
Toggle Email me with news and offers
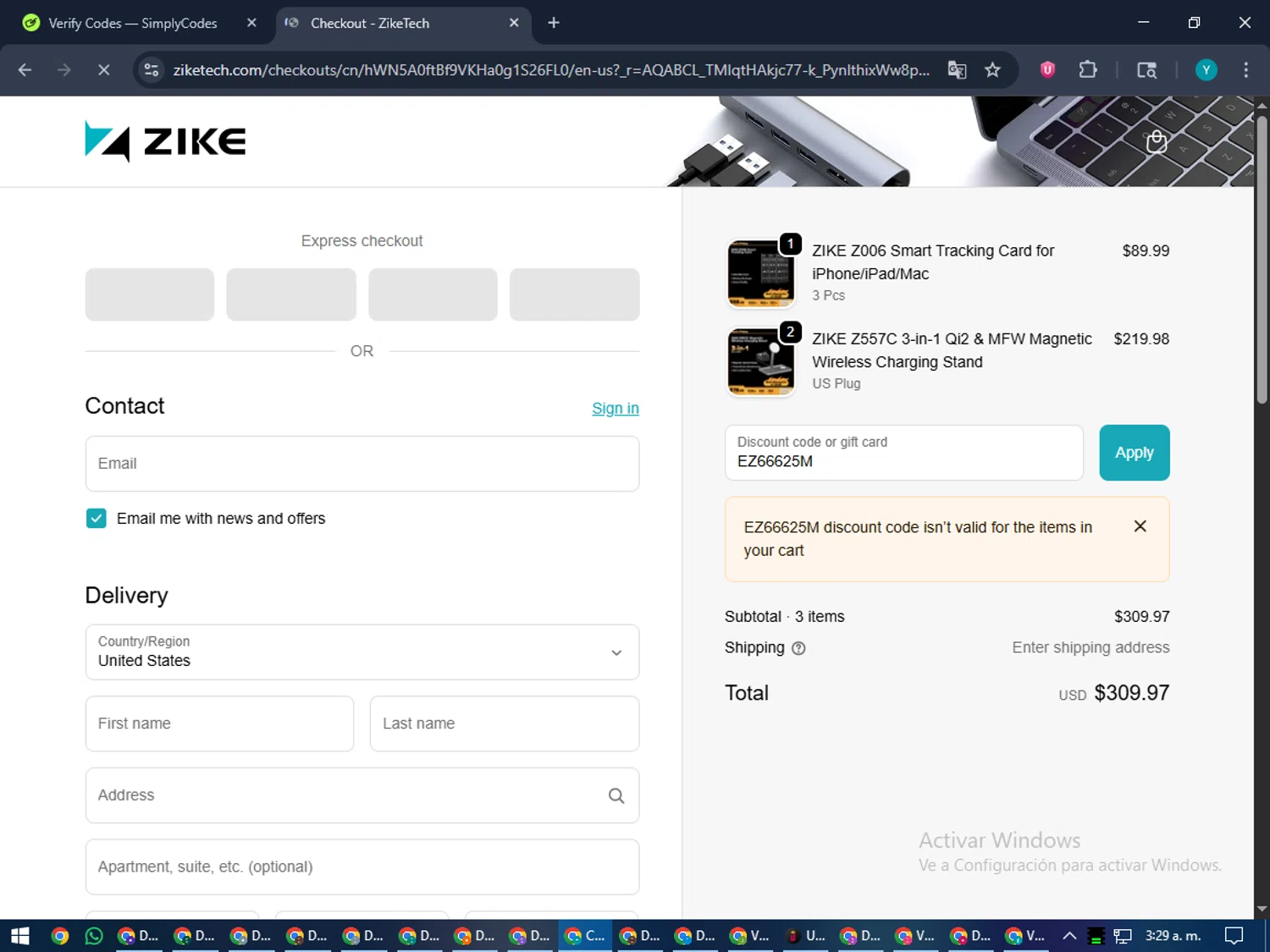[x=97, y=519]
